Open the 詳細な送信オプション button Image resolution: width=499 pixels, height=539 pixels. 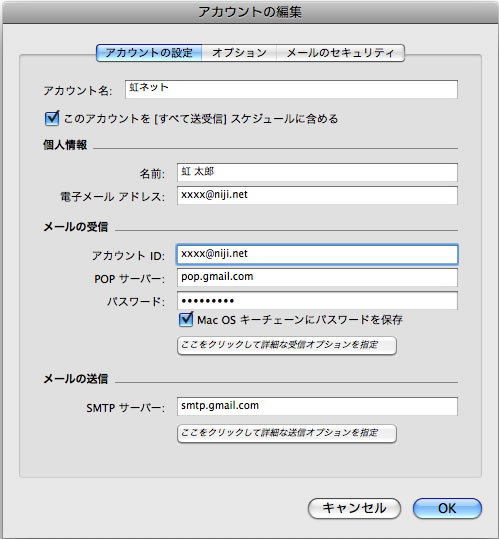287,433
